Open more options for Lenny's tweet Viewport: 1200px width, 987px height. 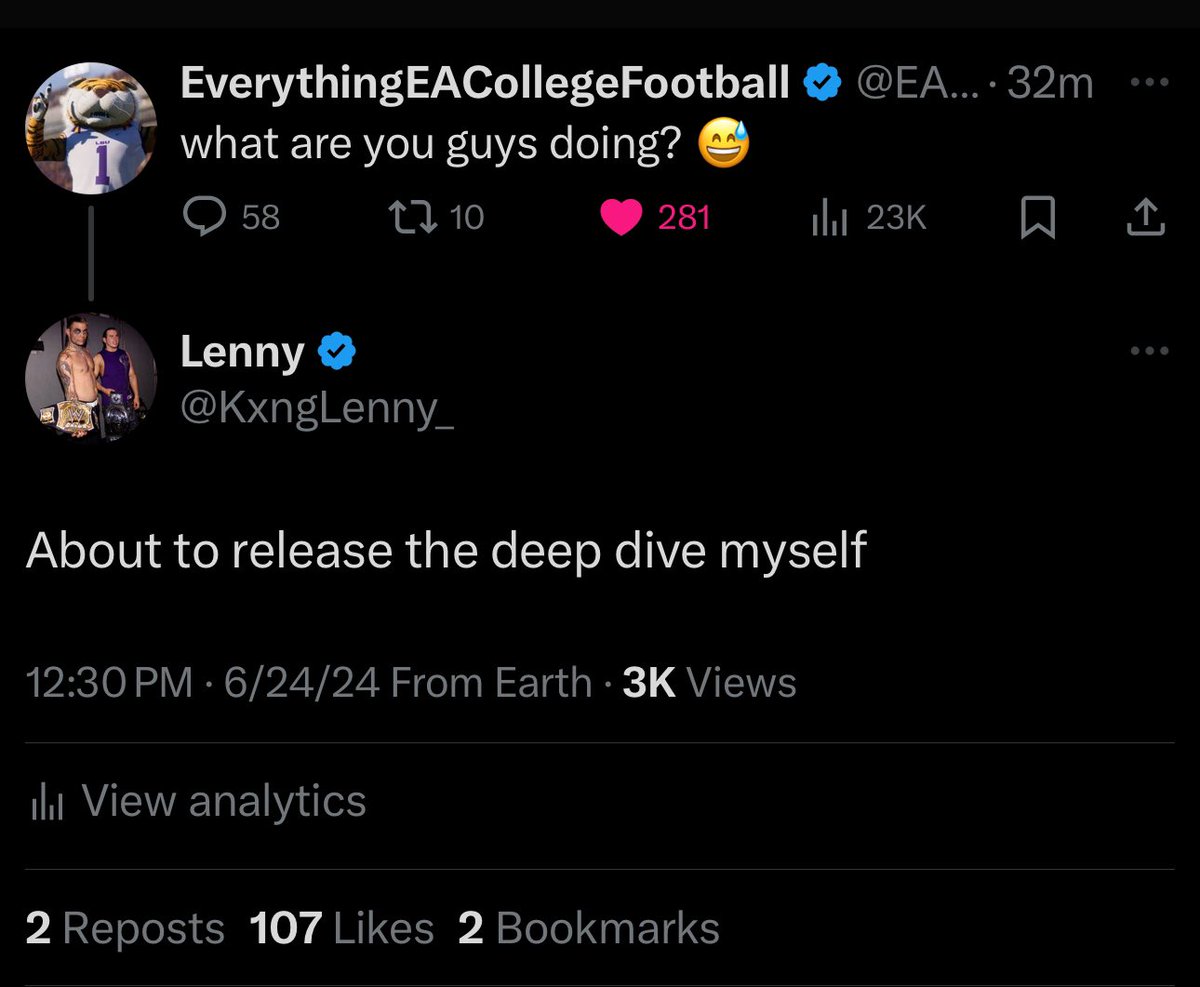pyautogui.click(x=1149, y=351)
